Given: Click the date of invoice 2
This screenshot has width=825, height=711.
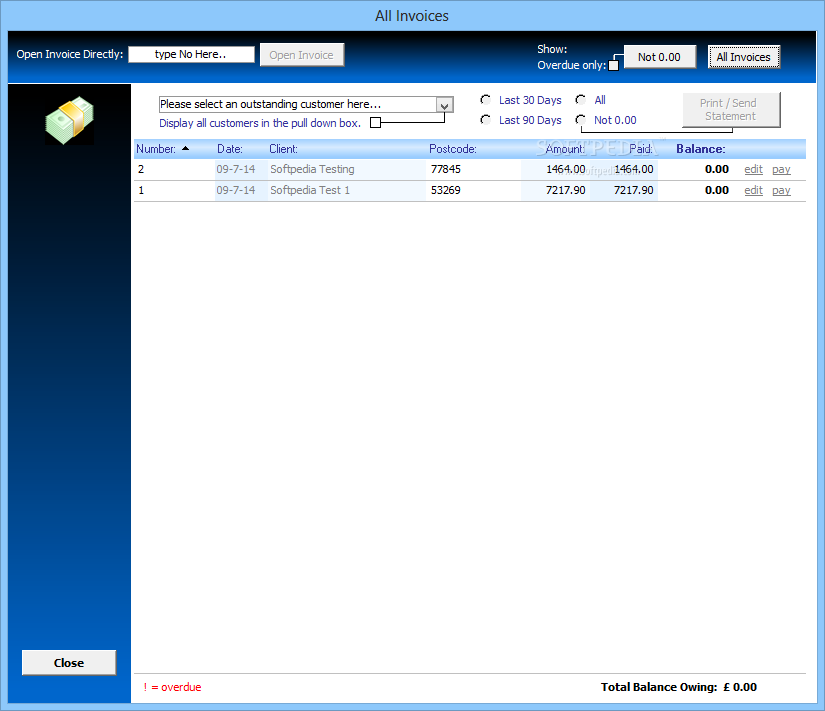Looking at the screenshot, I should tap(236, 169).
